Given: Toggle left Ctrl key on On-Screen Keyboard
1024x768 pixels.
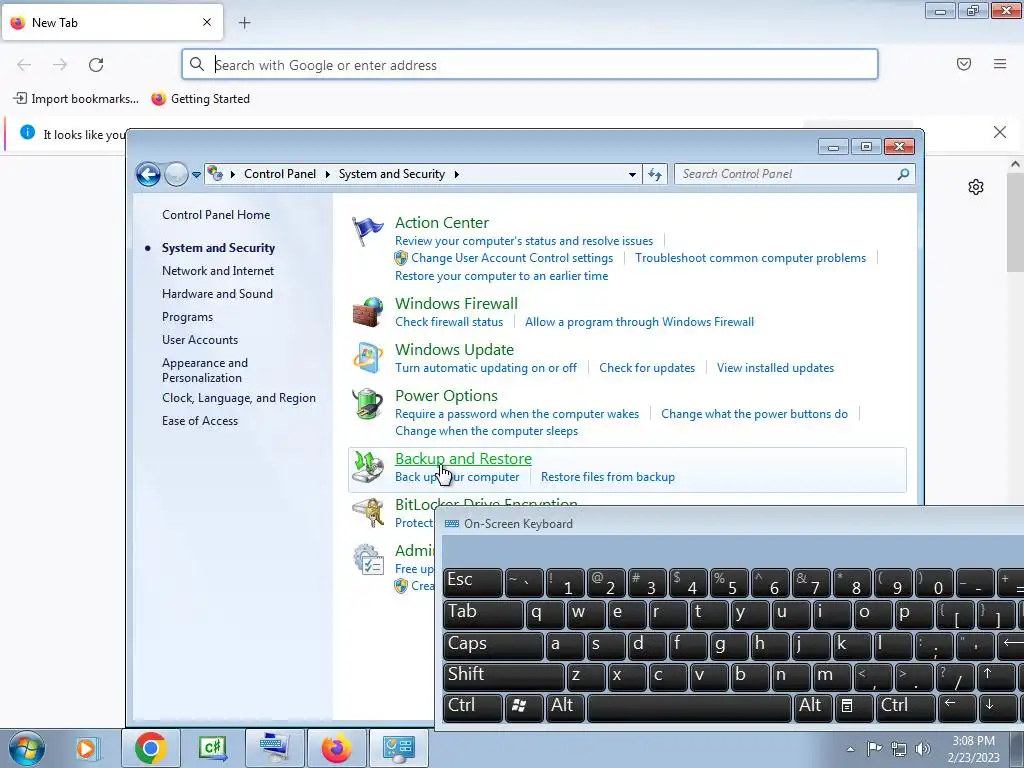Looking at the screenshot, I should (x=473, y=707).
